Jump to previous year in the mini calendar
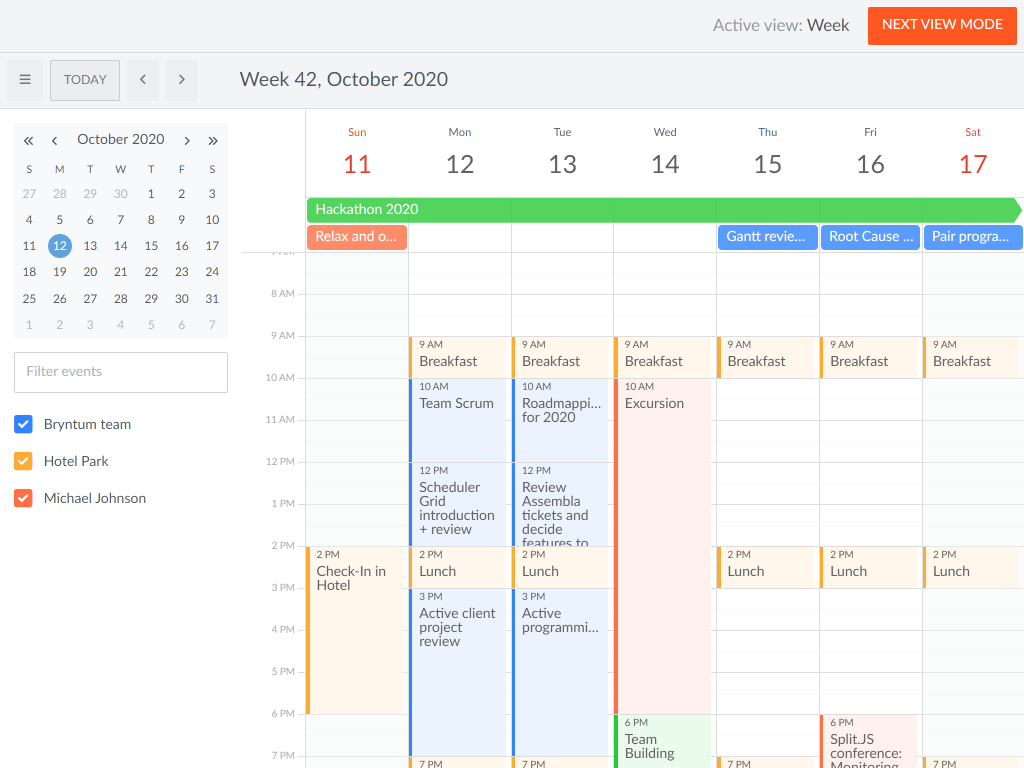The width and height of the screenshot is (1024, 768). (x=28, y=140)
